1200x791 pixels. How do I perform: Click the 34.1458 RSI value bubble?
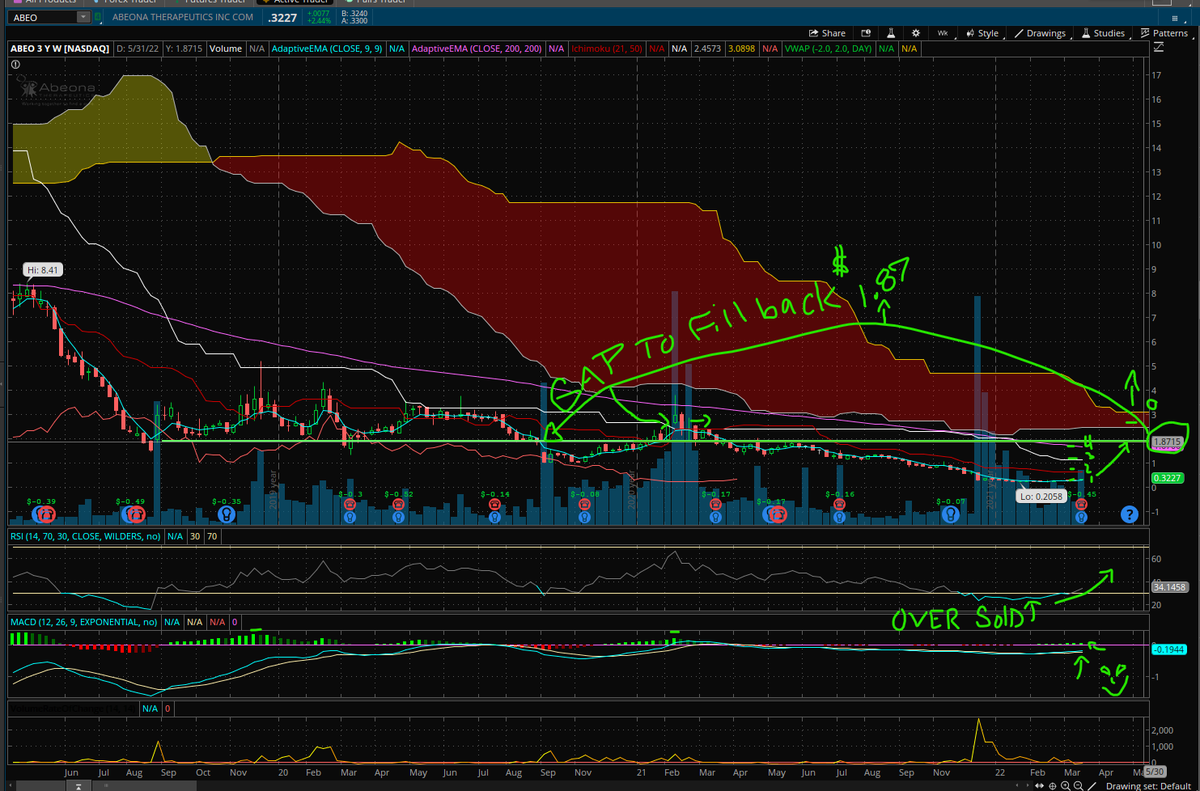pyautogui.click(x=1168, y=586)
